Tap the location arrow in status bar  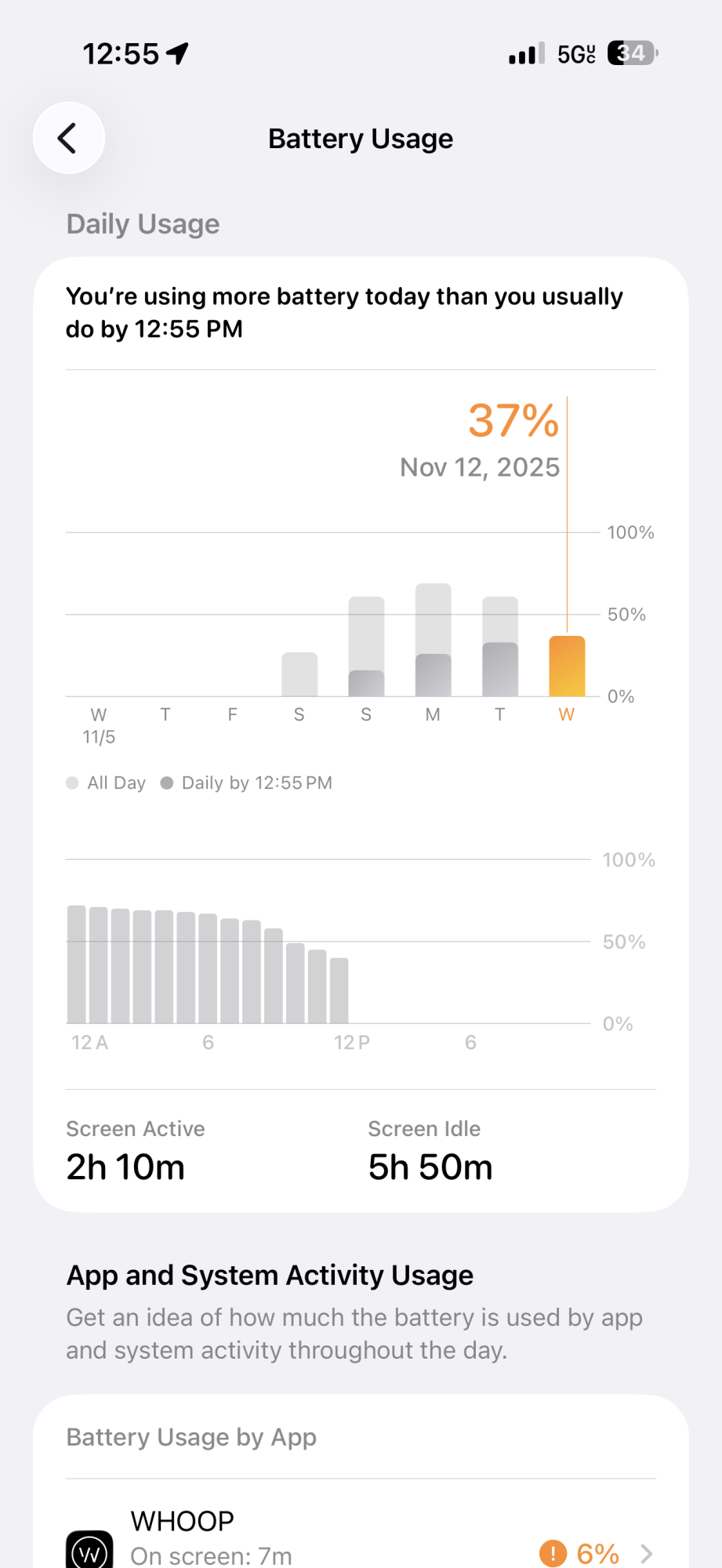coord(178,53)
